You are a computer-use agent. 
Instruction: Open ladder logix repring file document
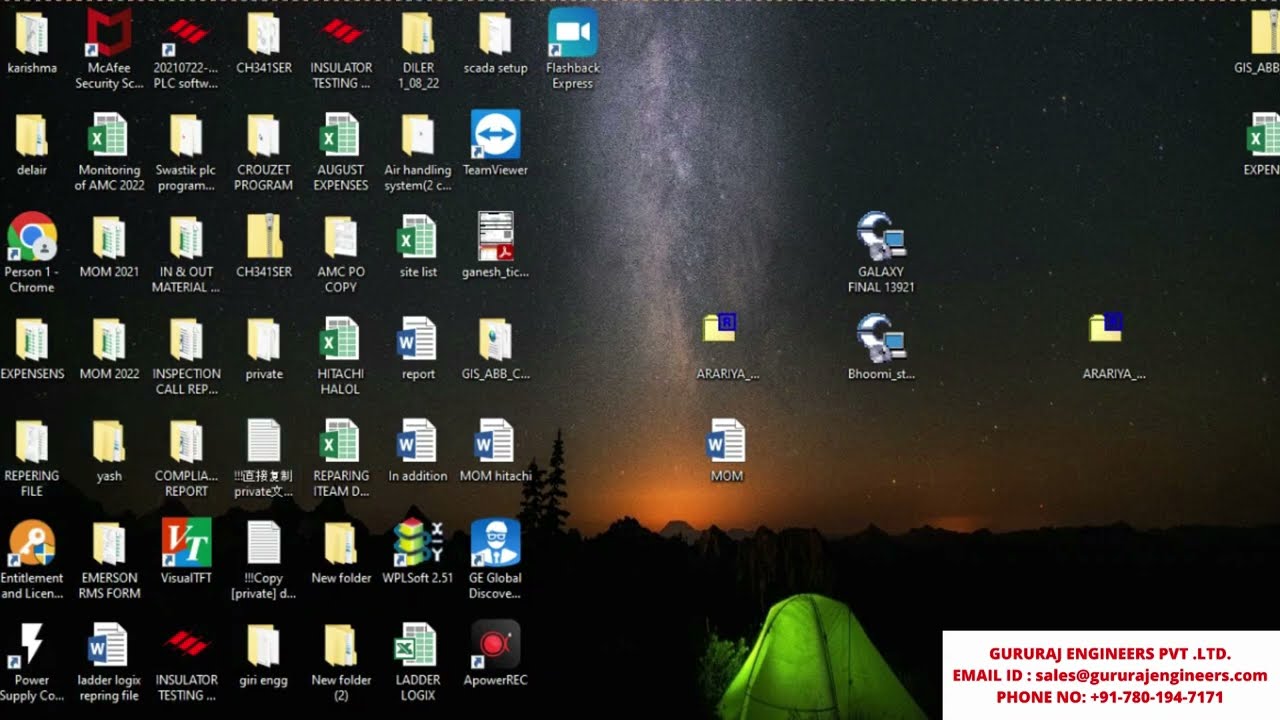[109, 661]
